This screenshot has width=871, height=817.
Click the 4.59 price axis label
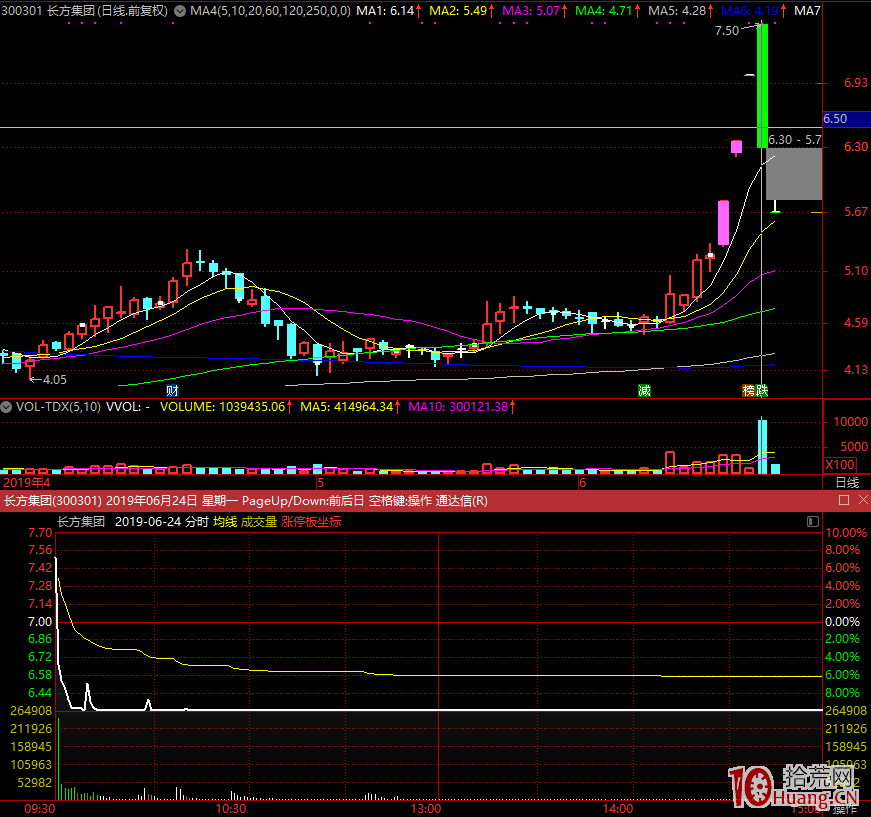pos(855,323)
